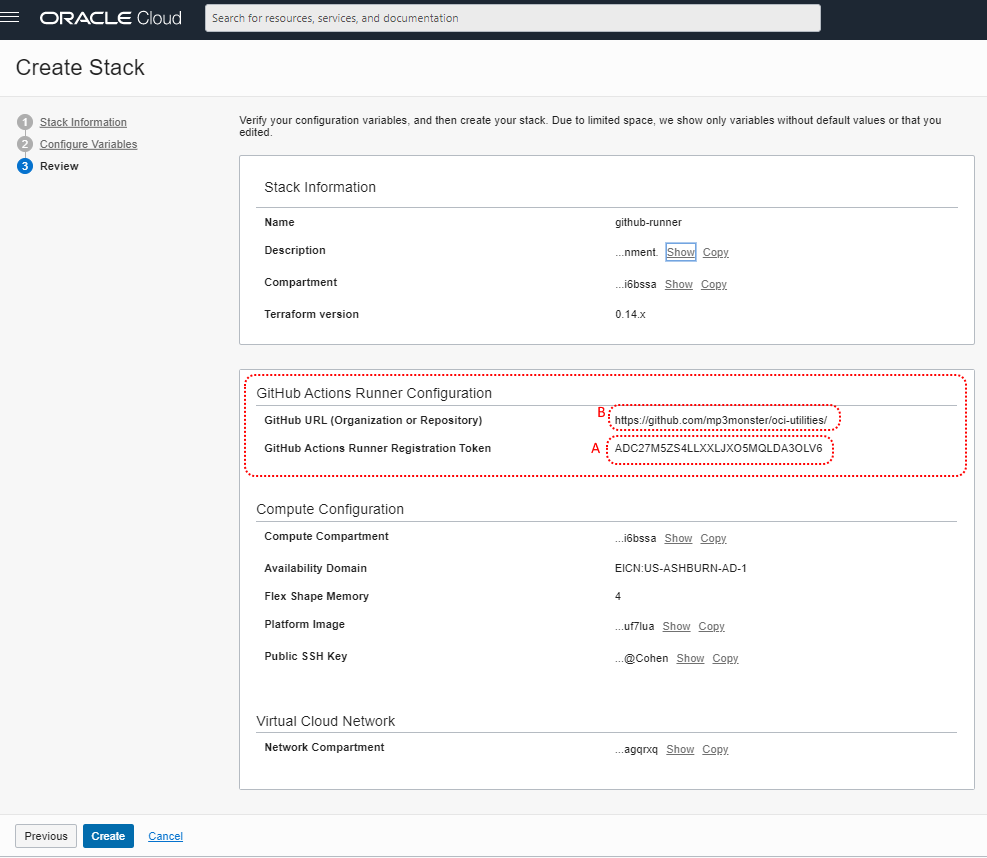Click step 3 Review circle icon
This screenshot has height=858, width=987.
(x=25, y=166)
